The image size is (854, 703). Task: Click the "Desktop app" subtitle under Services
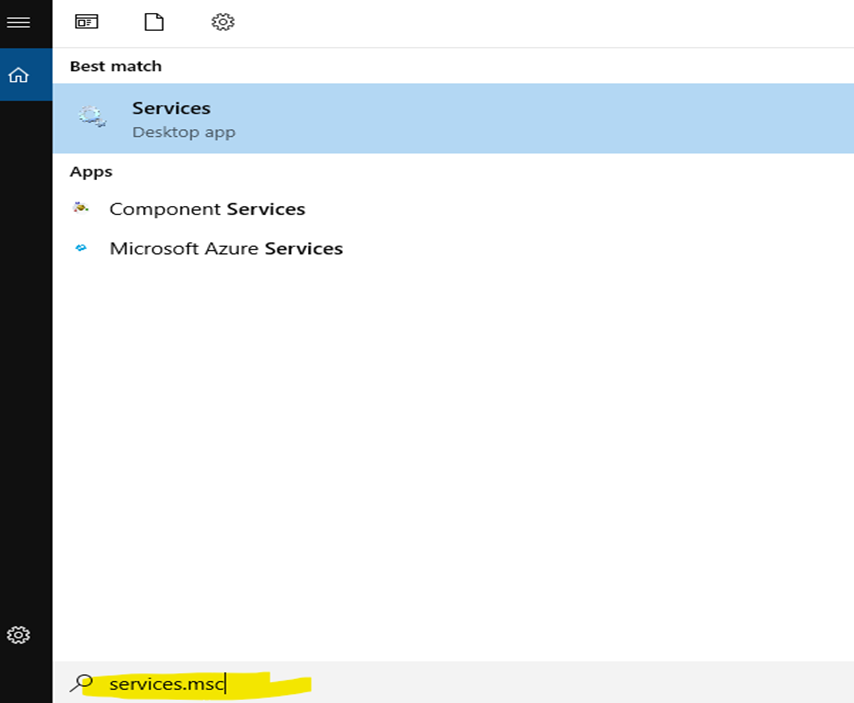tap(184, 132)
